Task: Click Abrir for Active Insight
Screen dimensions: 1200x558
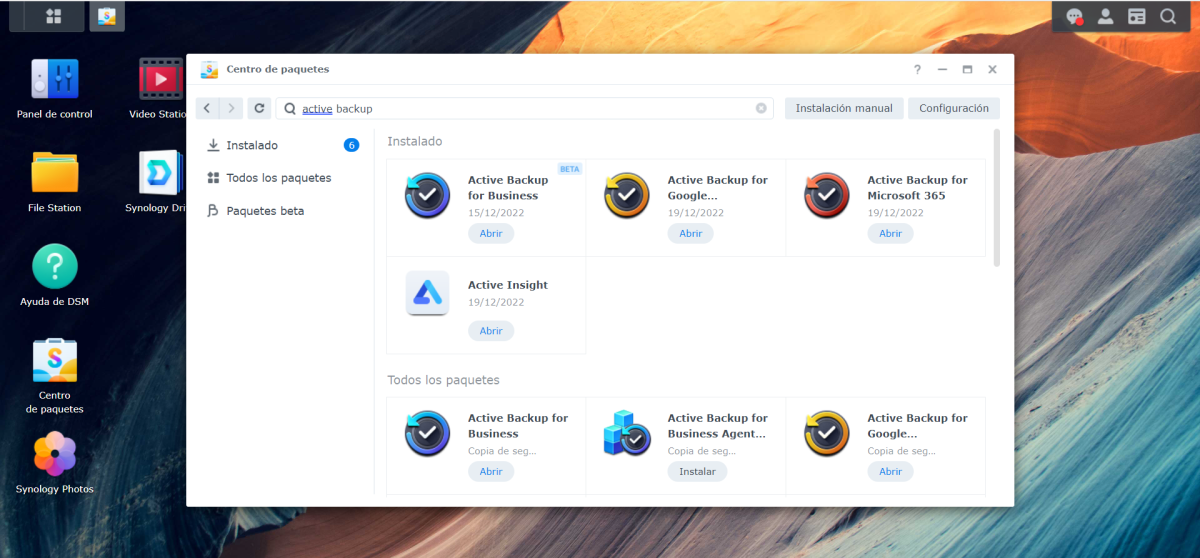Action: (491, 331)
